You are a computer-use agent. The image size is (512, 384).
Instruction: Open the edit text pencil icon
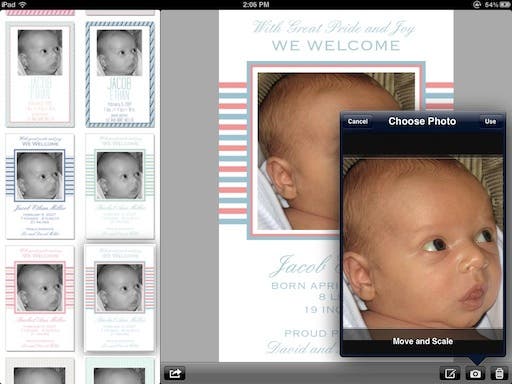pos(450,373)
